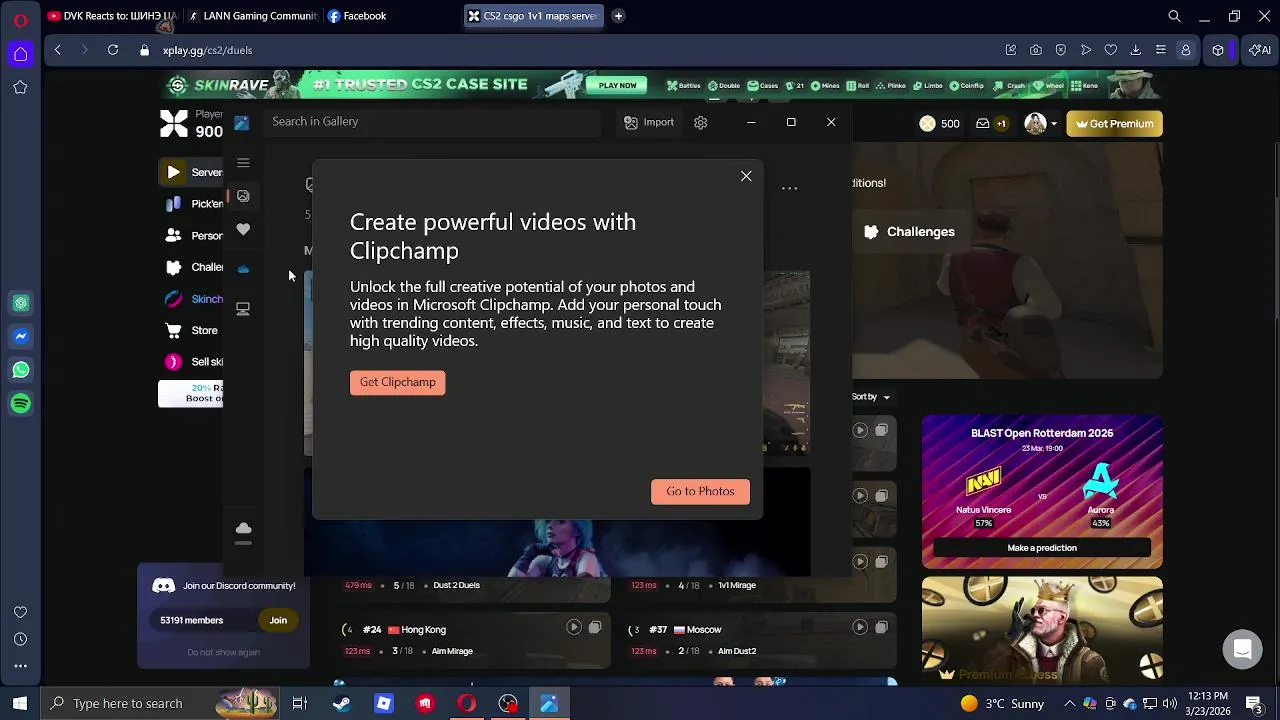Open a new browser tab
1280x720 pixels.
[x=618, y=16]
